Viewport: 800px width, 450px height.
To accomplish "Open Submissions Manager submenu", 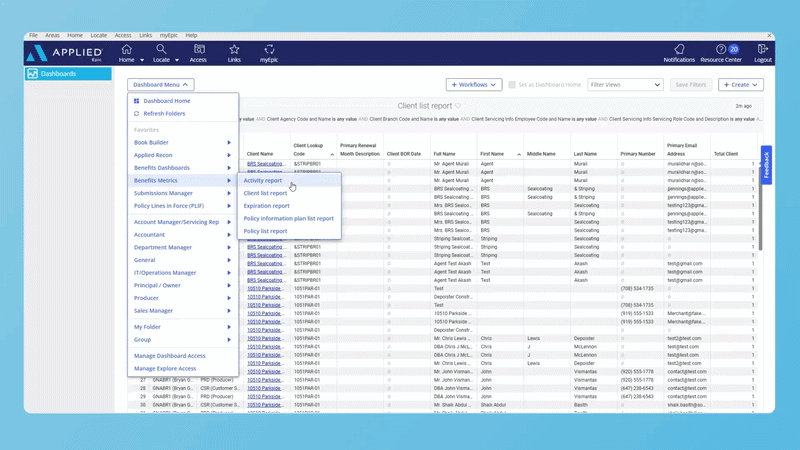I will pos(183,193).
